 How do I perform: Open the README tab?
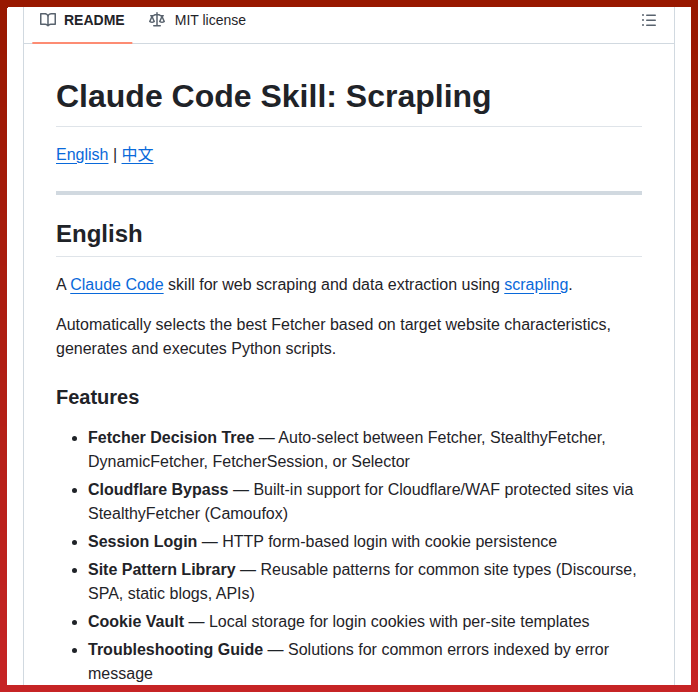82,20
